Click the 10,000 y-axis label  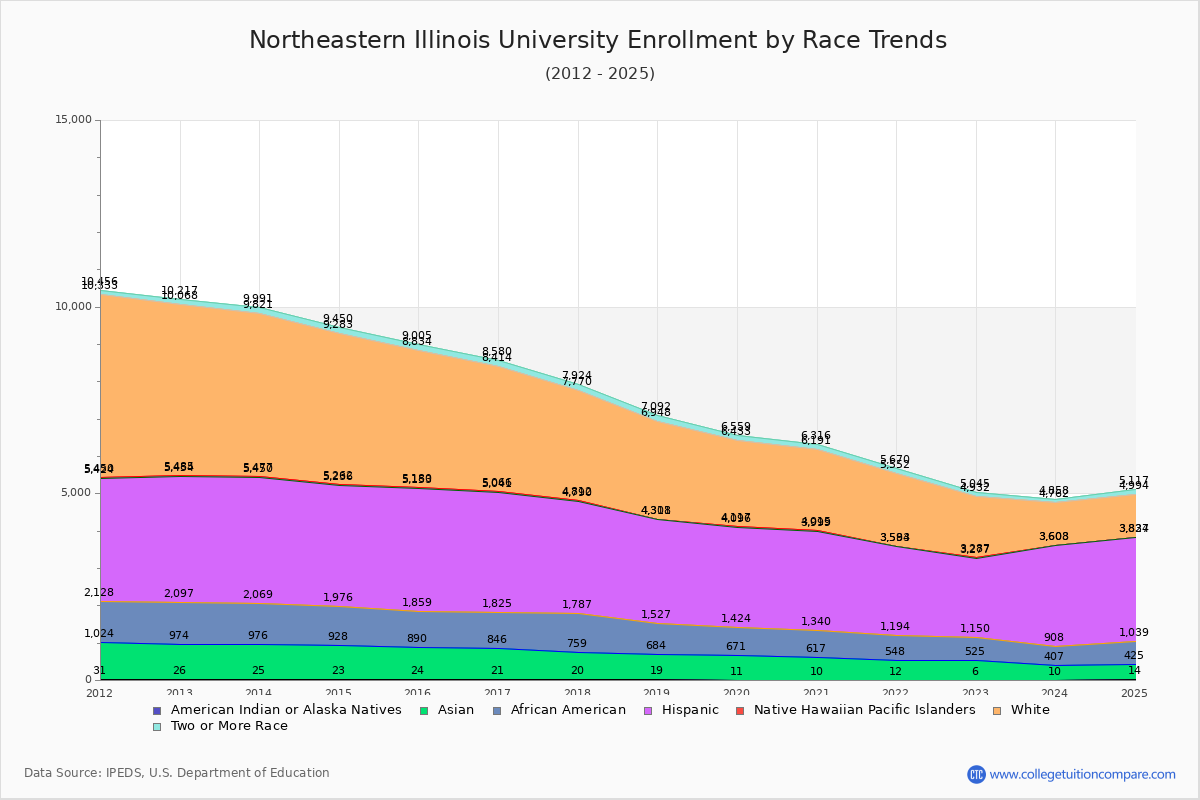[x=73, y=307]
